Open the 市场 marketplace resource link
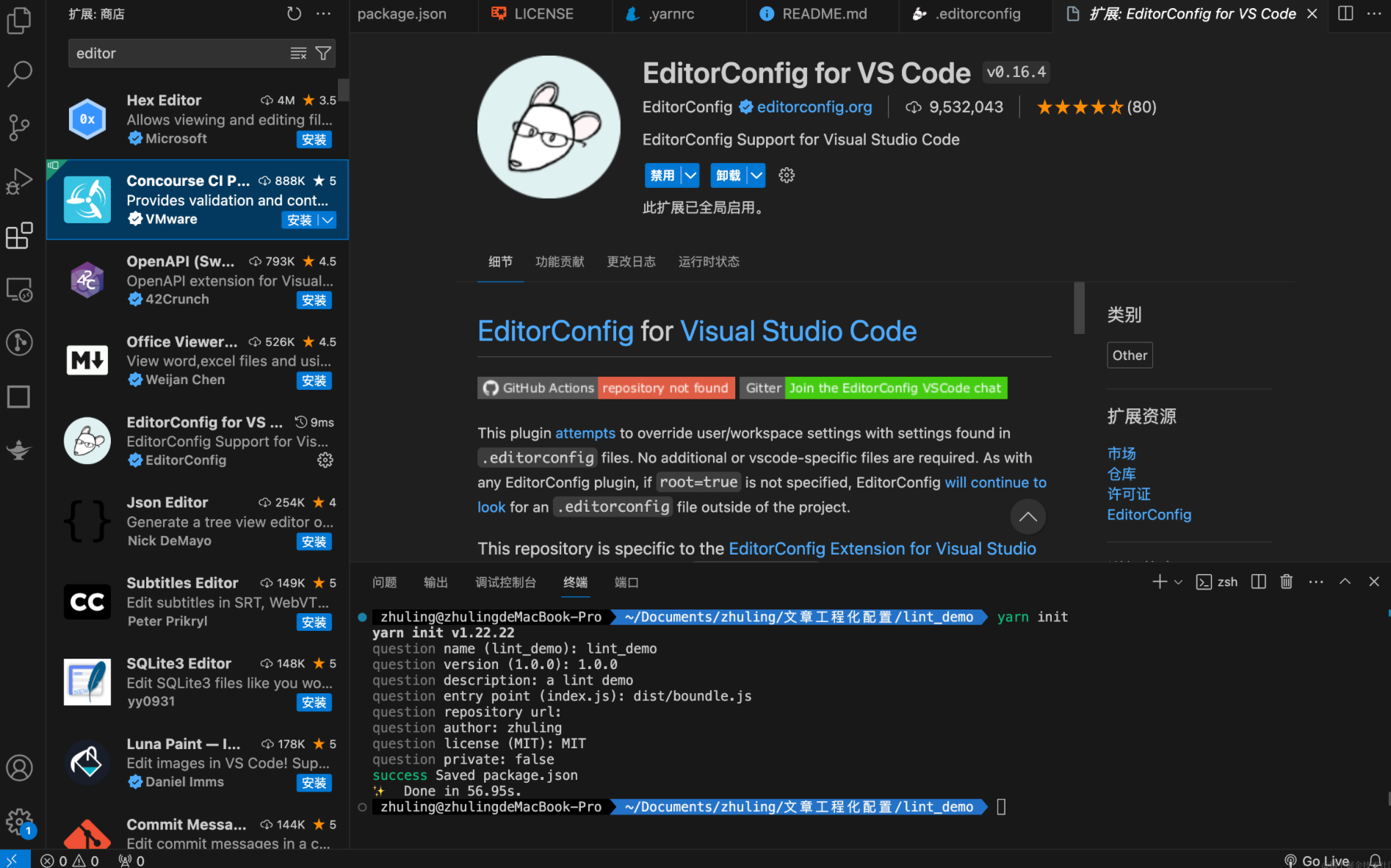The image size is (1391, 868). (x=1121, y=454)
